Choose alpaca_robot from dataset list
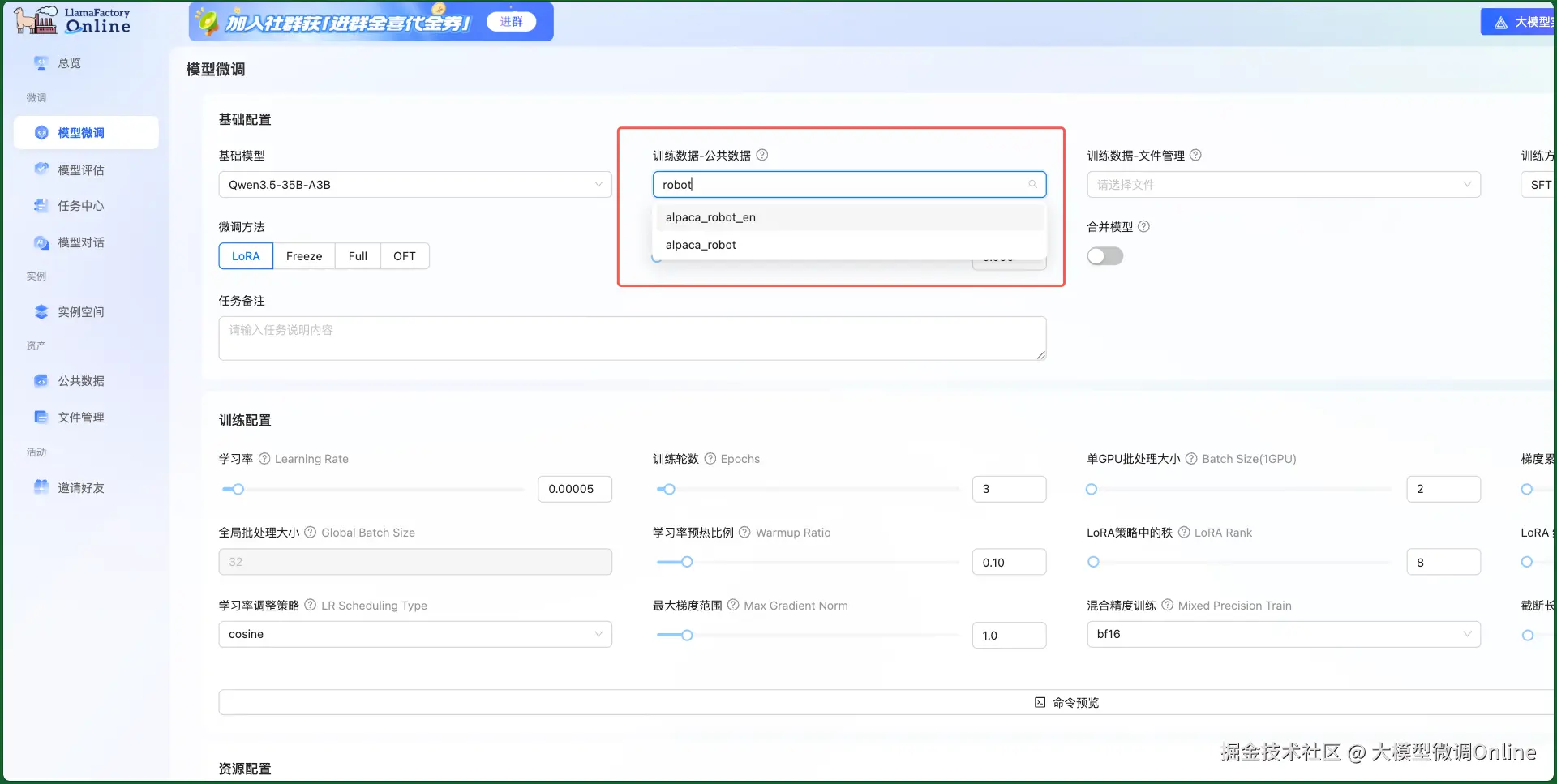This screenshot has height=784, width=1557. pos(849,245)
